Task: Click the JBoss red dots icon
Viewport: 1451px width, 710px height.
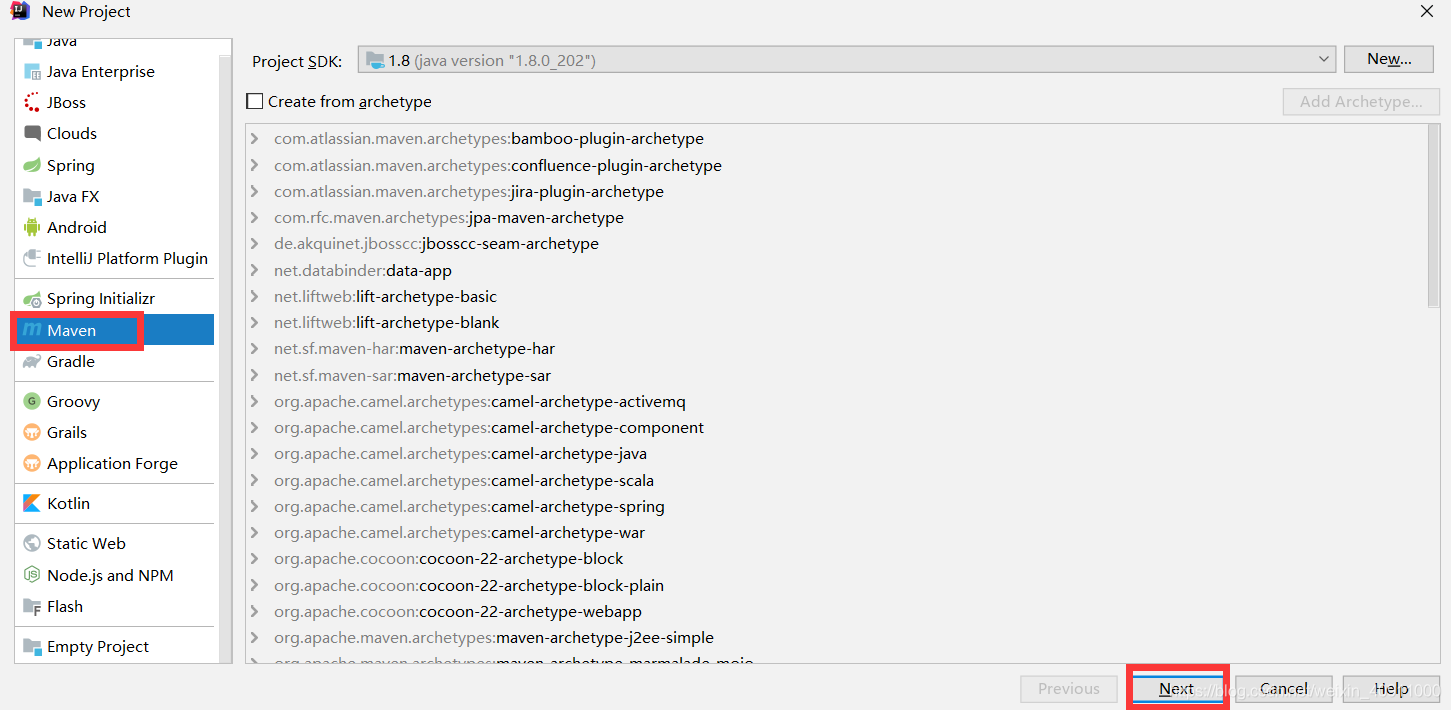Action: click(32, 103)
